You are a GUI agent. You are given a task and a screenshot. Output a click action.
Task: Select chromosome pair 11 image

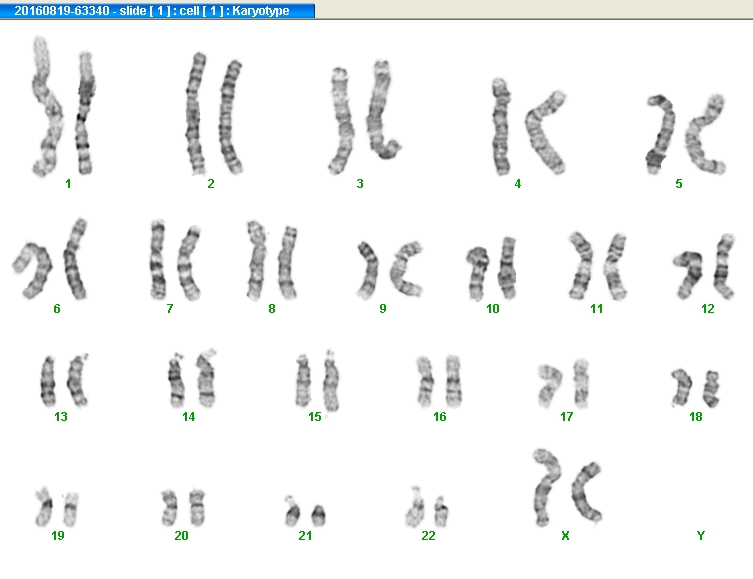click(597, 266)
